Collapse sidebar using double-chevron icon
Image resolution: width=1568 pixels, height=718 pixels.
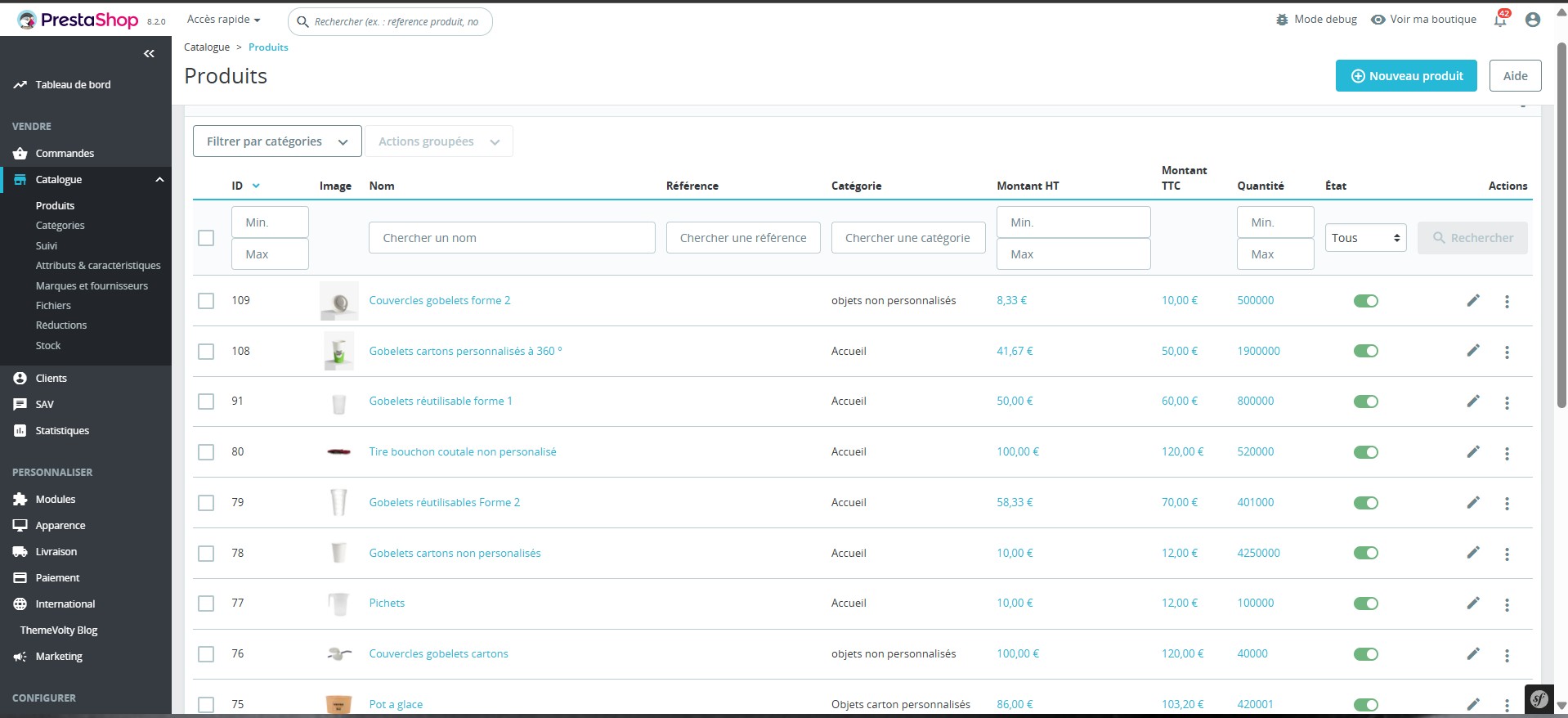point(149,54)
